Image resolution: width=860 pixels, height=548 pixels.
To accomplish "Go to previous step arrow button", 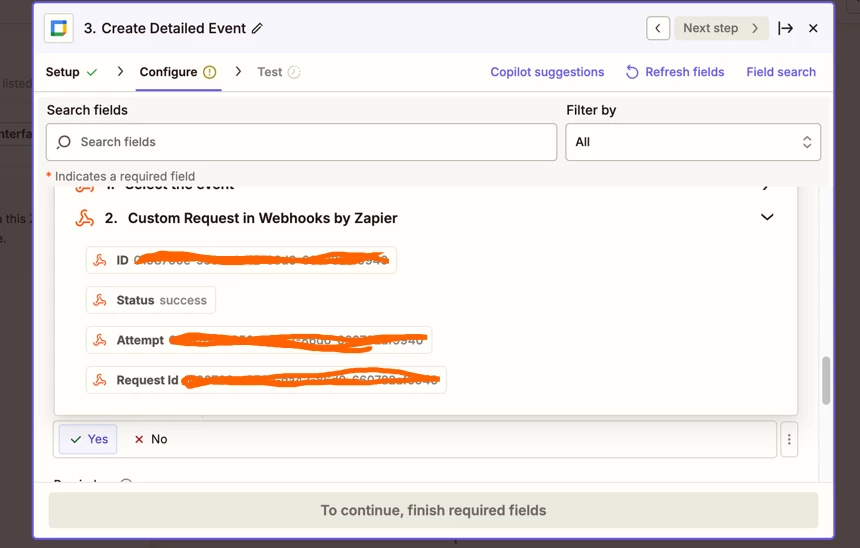I will (658, 28).
